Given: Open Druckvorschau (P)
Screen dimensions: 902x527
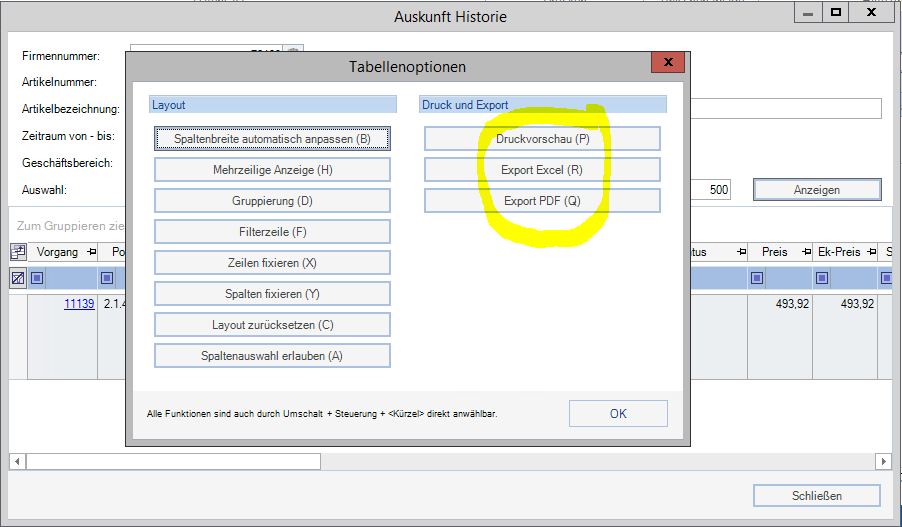Looking at the screenshot, I should (542, 139).
